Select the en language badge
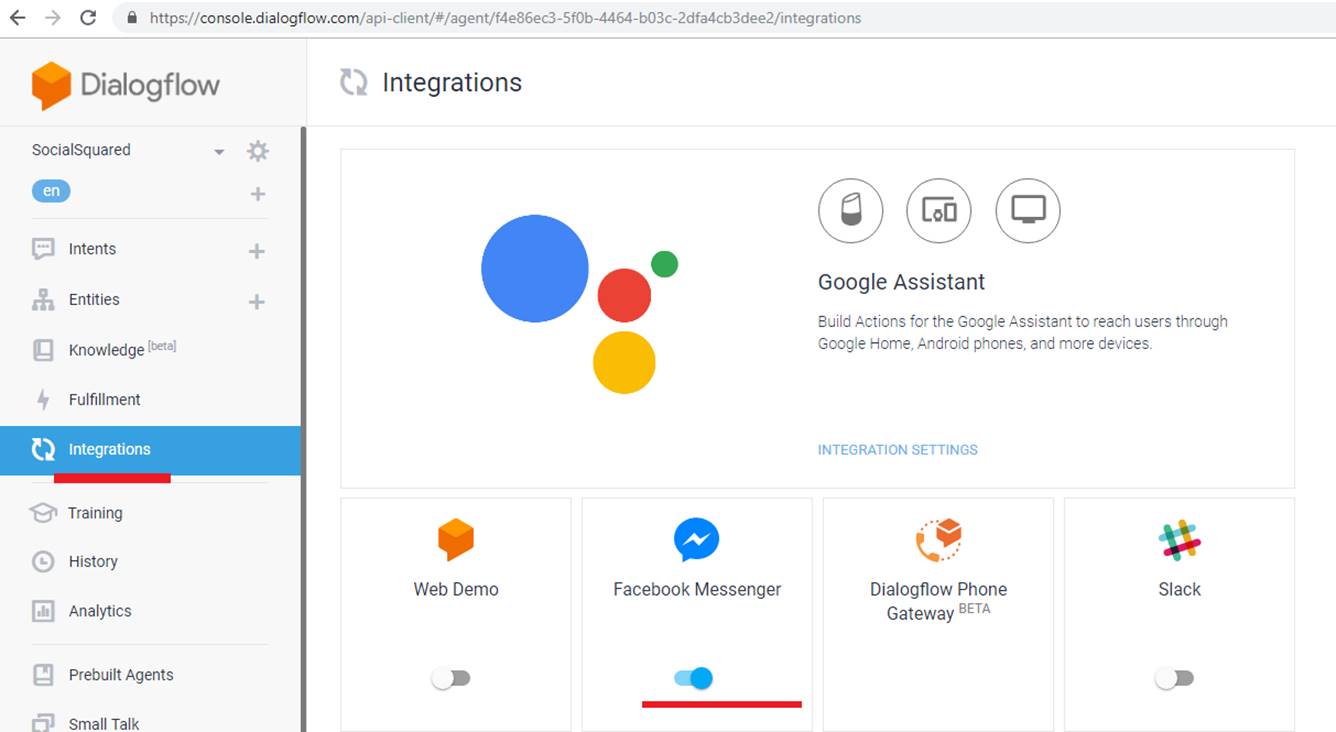The width and height of the screenshot is (1336, 732). click(x=51, y=191)
